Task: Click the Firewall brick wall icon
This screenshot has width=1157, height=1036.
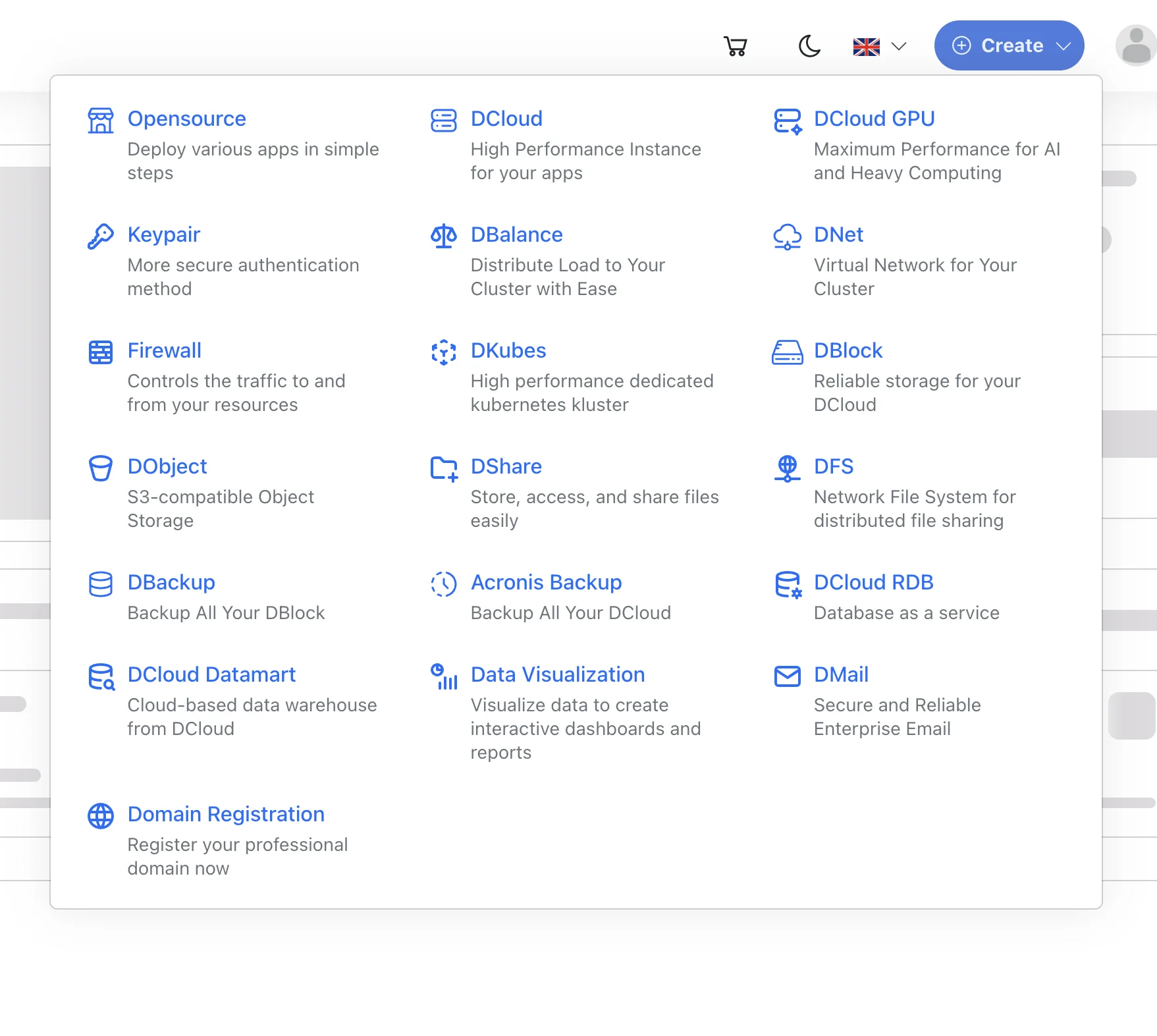Action: 101,352
